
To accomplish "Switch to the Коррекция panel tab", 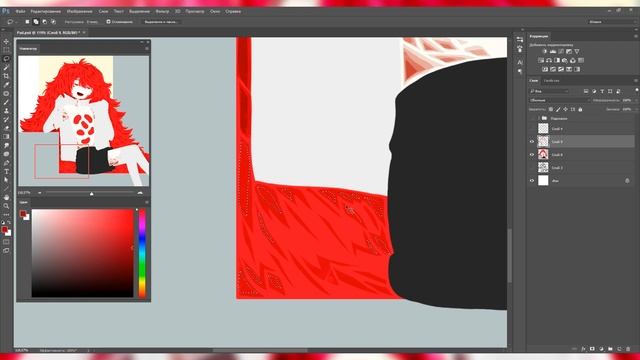I will click(x=539, y=36).
